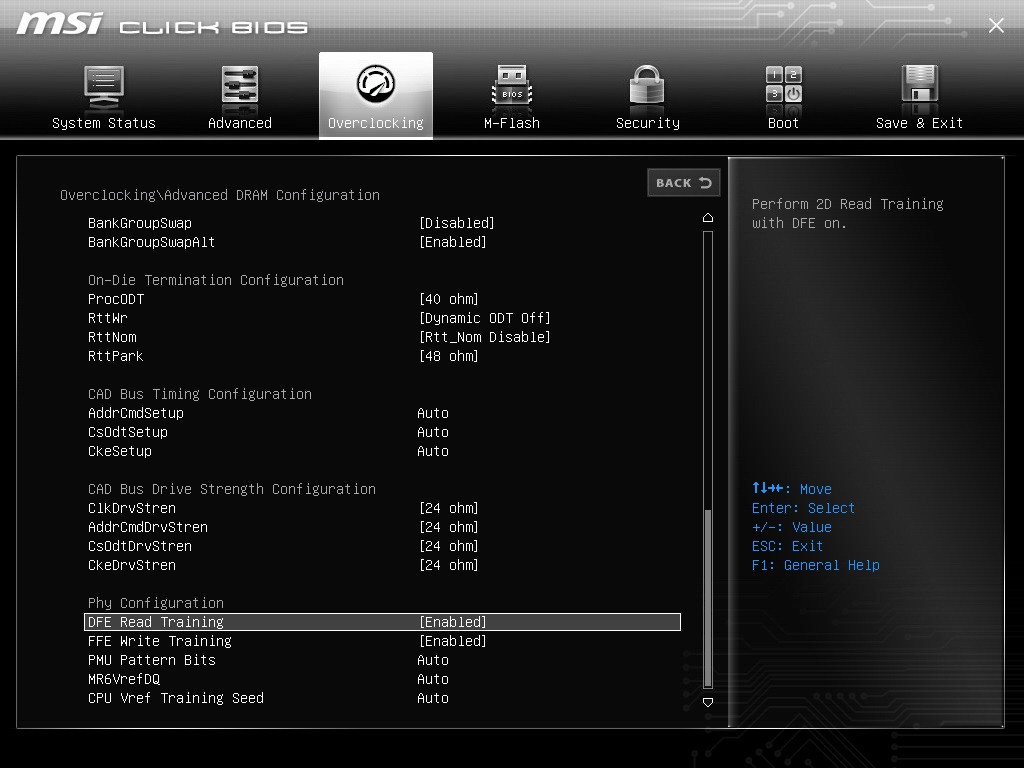This screenshot has height=768, width=1024.
Task: Open the ProcODT 40 ohm option
Action: pos(449,299)
